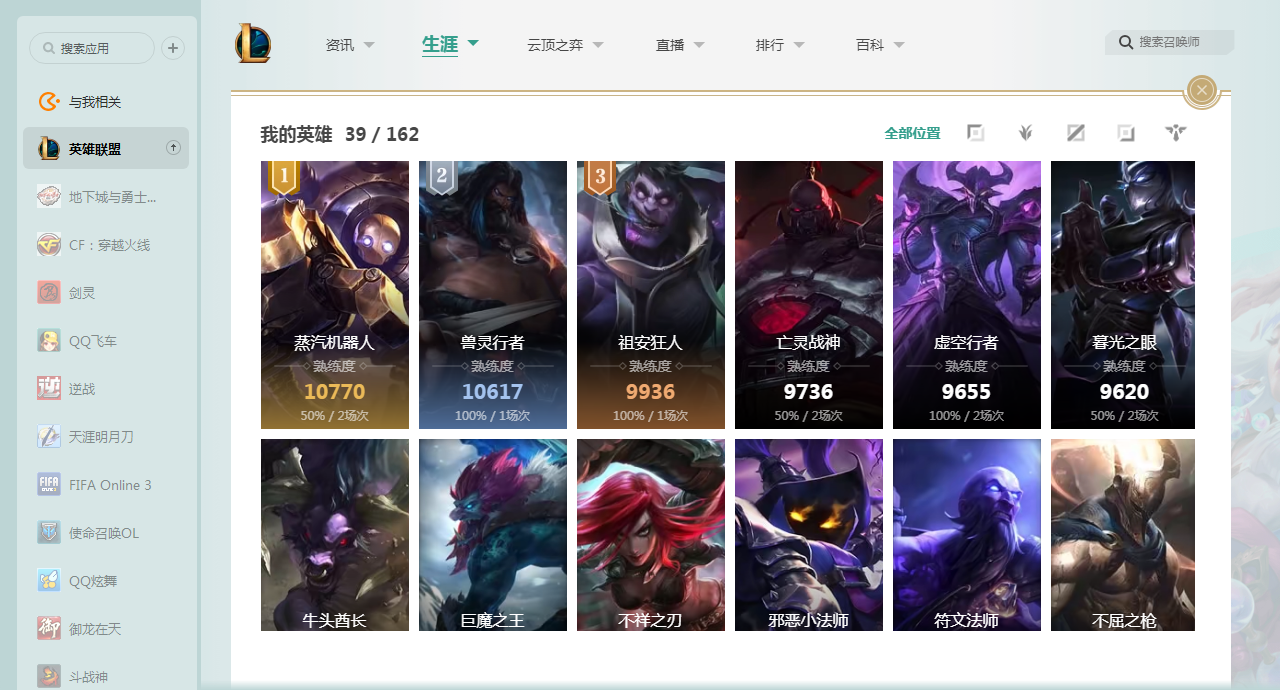Click the League of Legends logo icon

click(x=253, y=44)
